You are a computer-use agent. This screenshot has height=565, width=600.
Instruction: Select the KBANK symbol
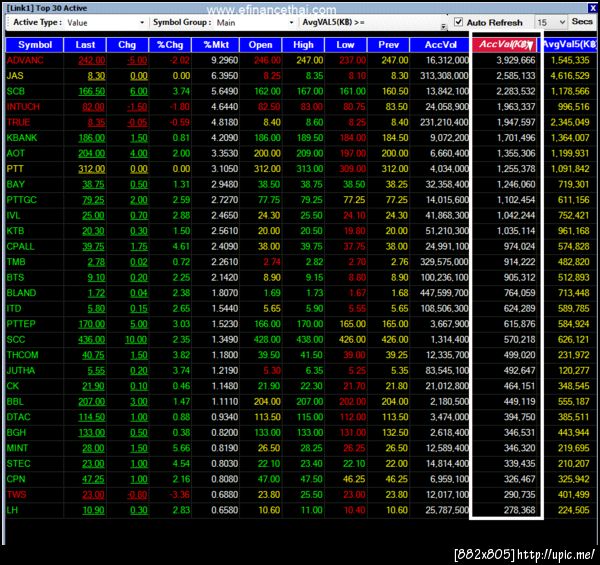click(22, 138)
